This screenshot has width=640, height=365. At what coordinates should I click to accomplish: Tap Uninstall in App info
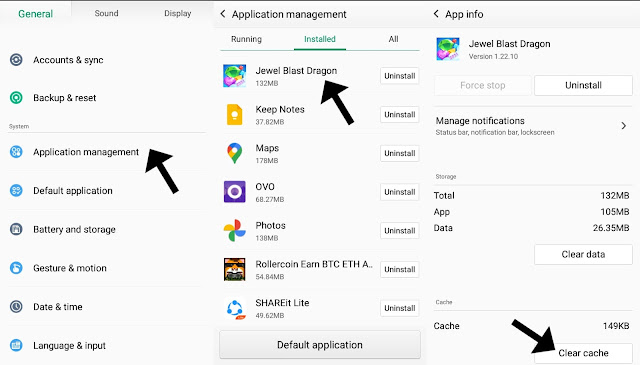583,85
